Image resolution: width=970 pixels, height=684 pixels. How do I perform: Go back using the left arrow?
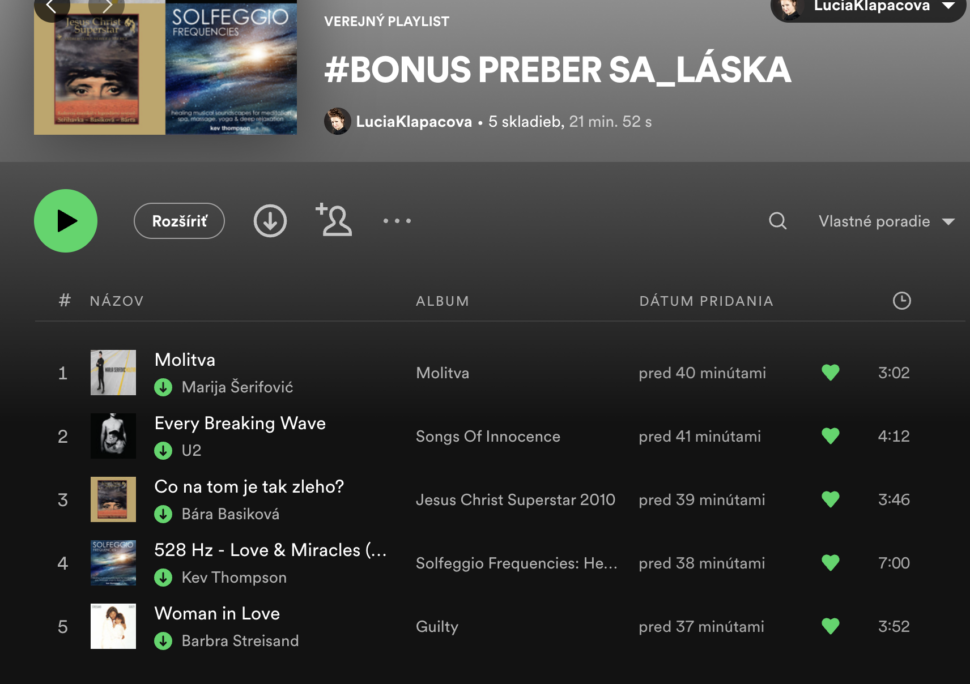pyautogui.click(x=51, y=7)
